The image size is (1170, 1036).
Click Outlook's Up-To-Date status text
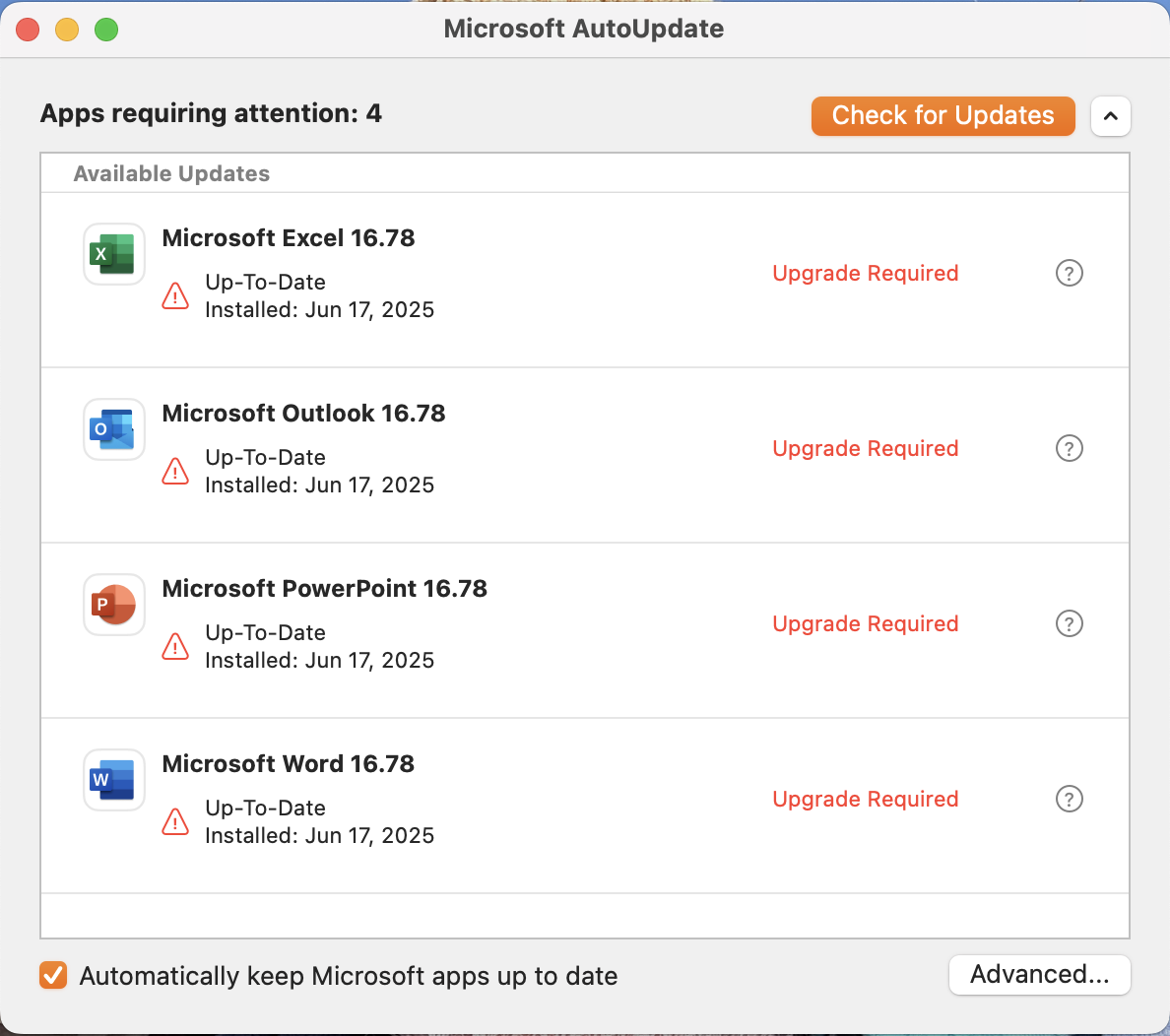click(266, 458)
